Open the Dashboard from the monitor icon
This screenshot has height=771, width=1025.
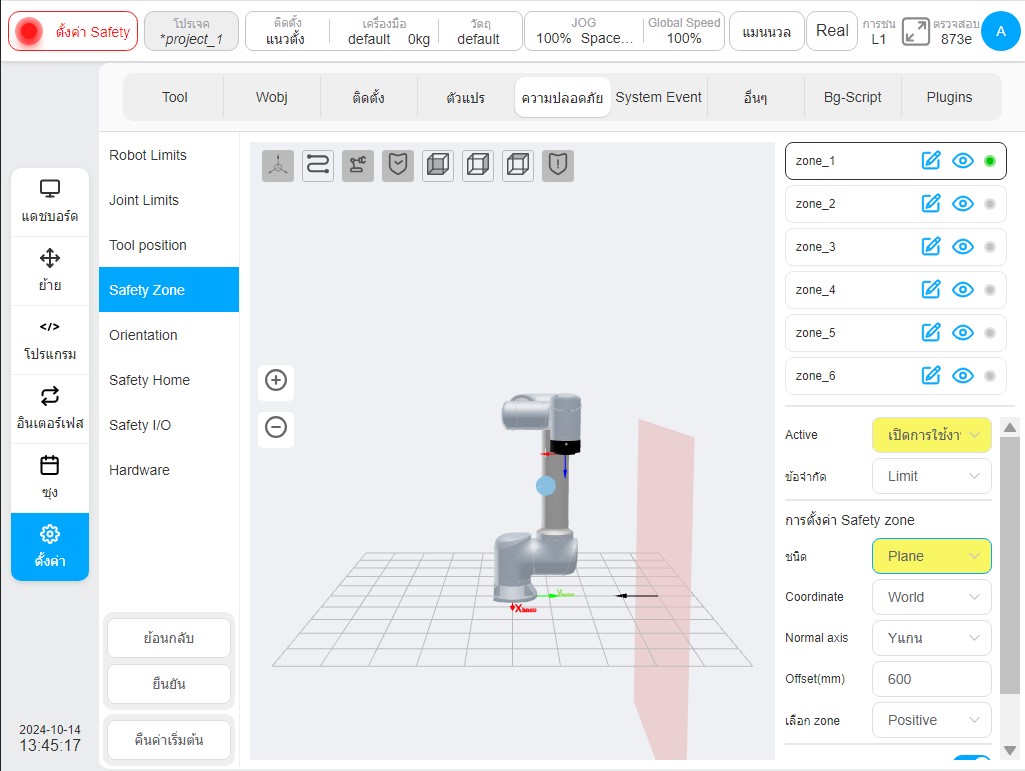[50, 201]
